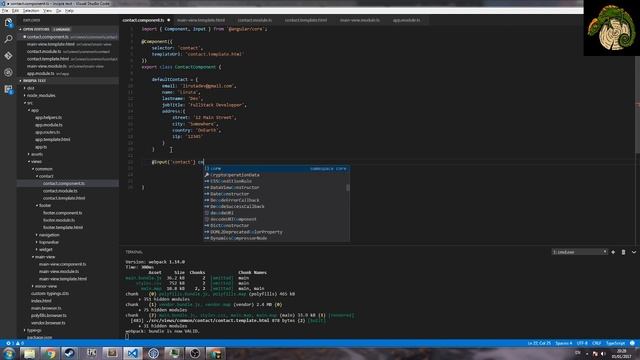This screenshot has height=360, width=640.
Task: Switch to contact.template.html editor tab
Action: tap(306, 20)
